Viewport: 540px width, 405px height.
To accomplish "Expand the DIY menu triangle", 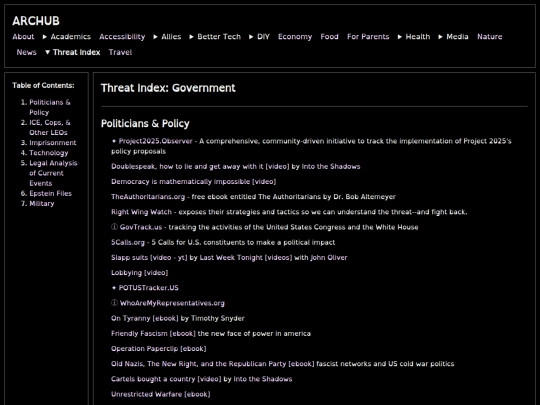I will (x=251, y=37).
